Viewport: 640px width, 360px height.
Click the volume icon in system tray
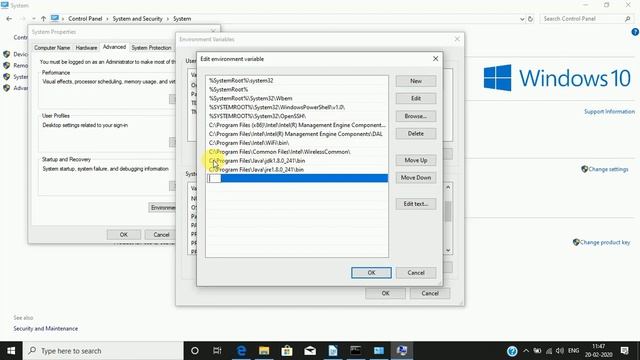point(560,351)
